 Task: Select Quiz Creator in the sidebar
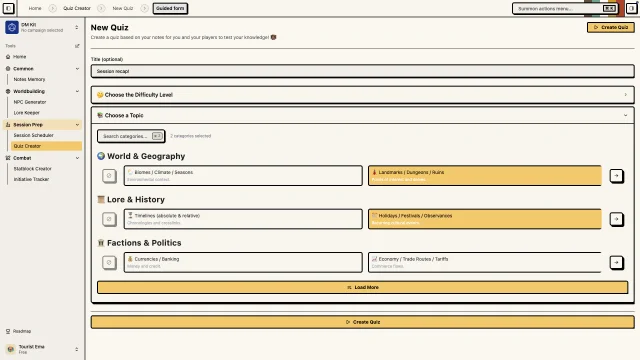(46, 146)
